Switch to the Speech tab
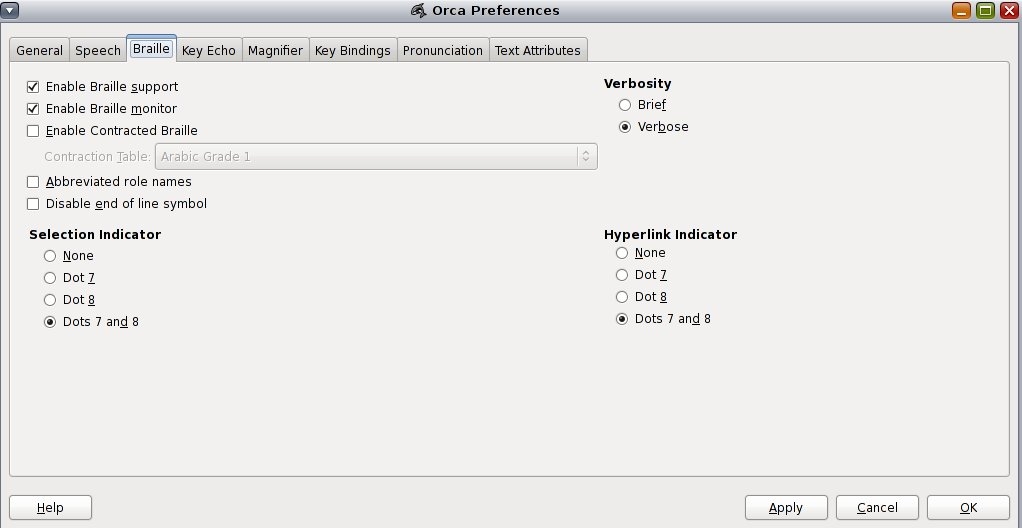The image size is (1022, 528). pyautogui.click(x=98, y=50)
